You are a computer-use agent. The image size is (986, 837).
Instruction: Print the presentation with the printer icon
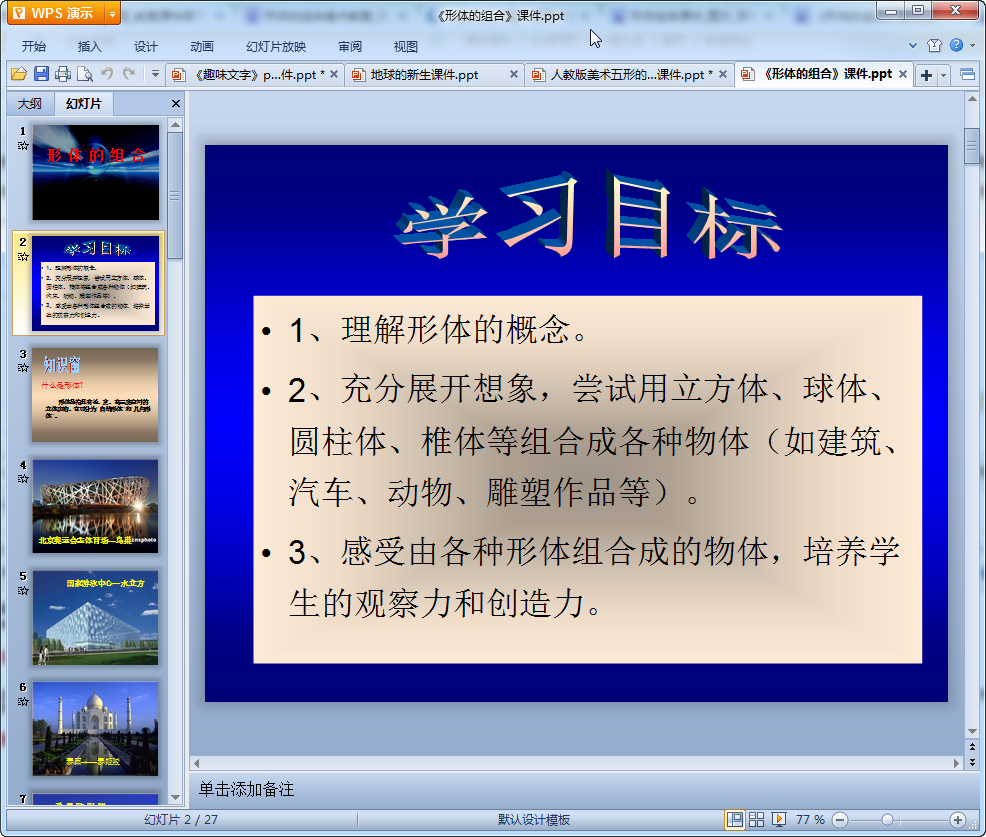click(x=63, y=74)
